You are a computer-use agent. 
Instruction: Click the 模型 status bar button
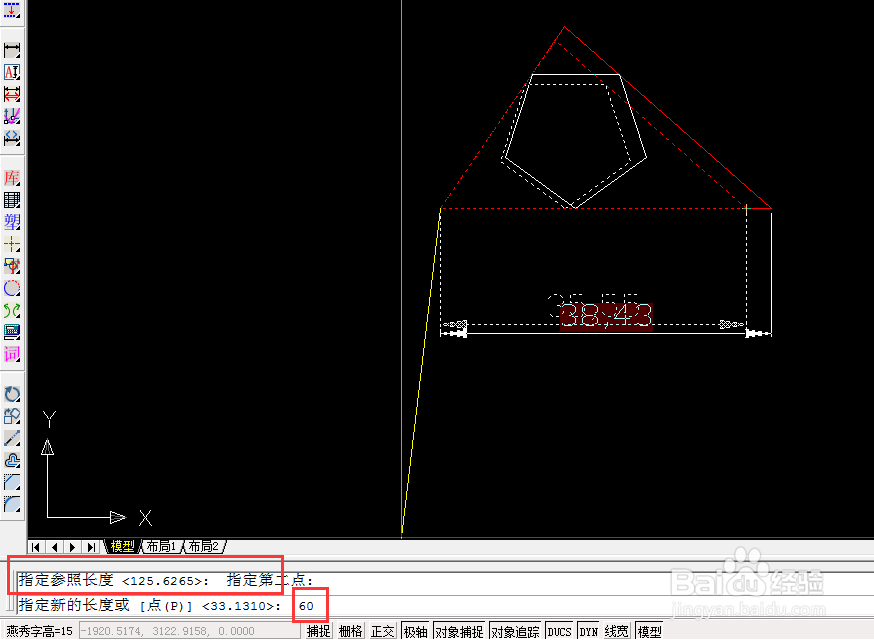[649, 631]
